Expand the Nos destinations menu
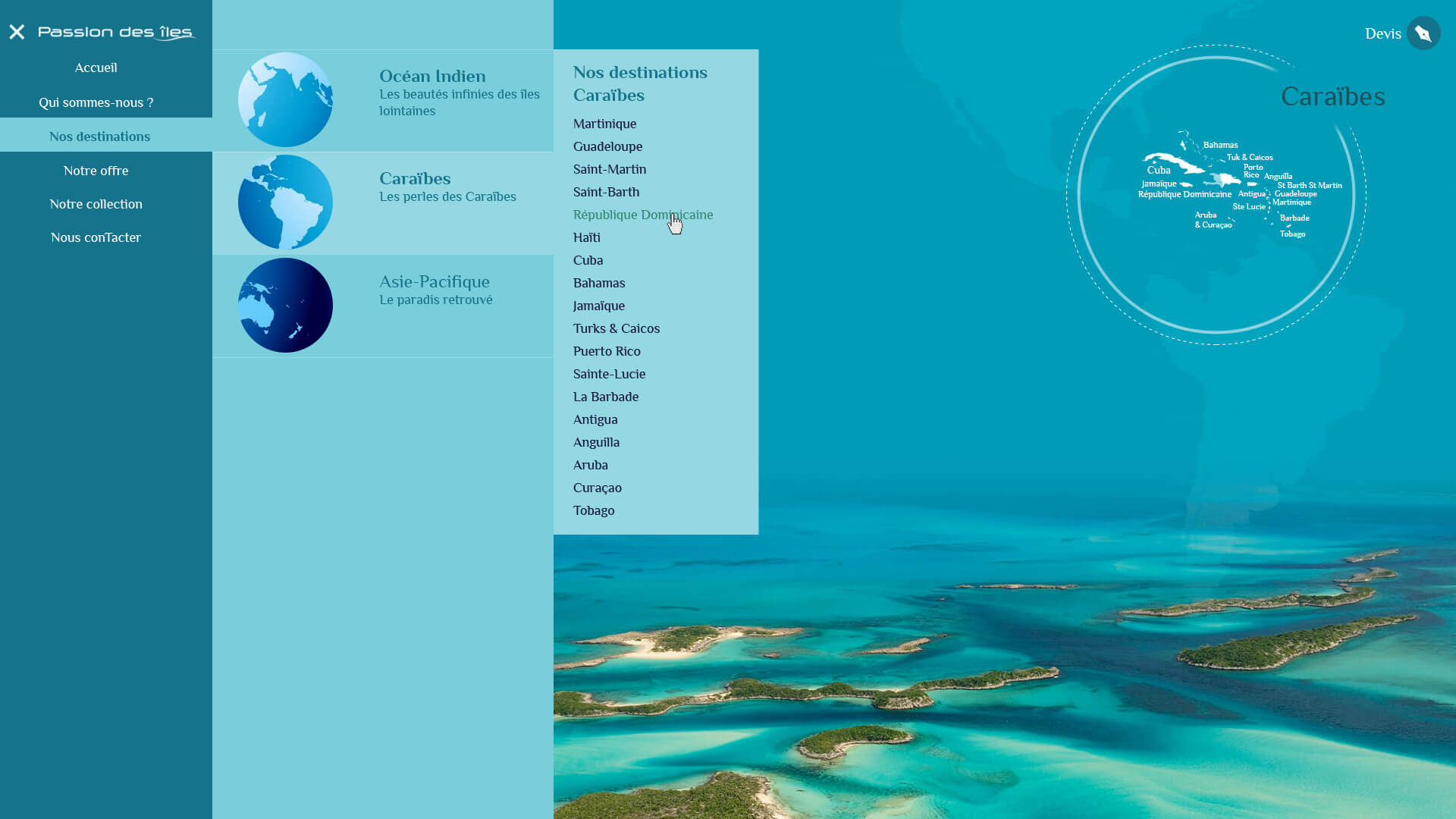This screenshot has width=1456, height=819. tap(99, 136)
